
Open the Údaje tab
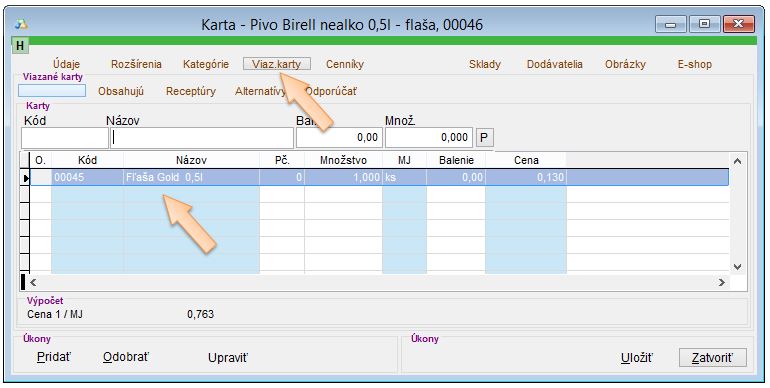[x=66, y=64]
